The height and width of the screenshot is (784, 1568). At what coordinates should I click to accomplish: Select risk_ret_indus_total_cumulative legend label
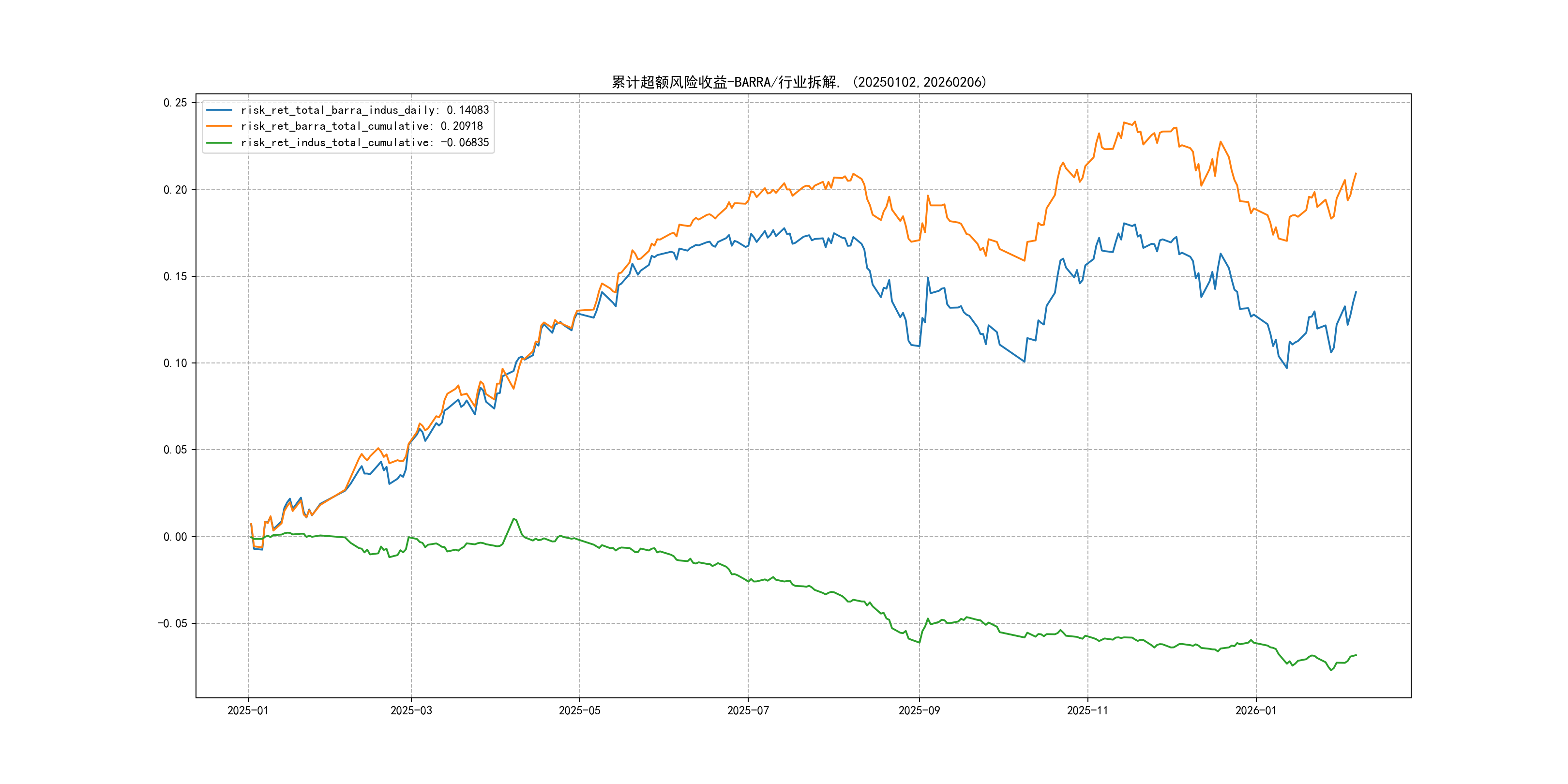[364, 142]
